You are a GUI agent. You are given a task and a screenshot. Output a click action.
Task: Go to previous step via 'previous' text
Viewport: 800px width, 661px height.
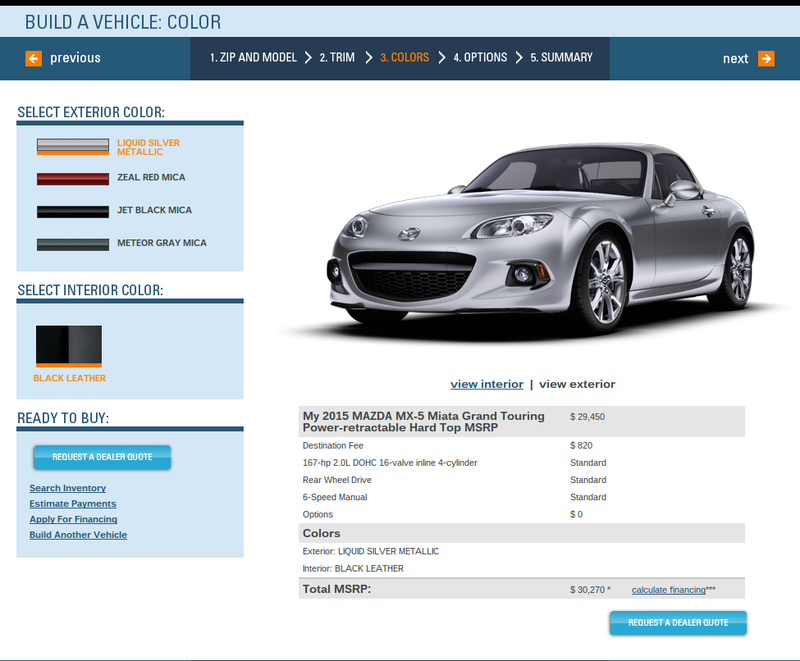pos(75,58)
